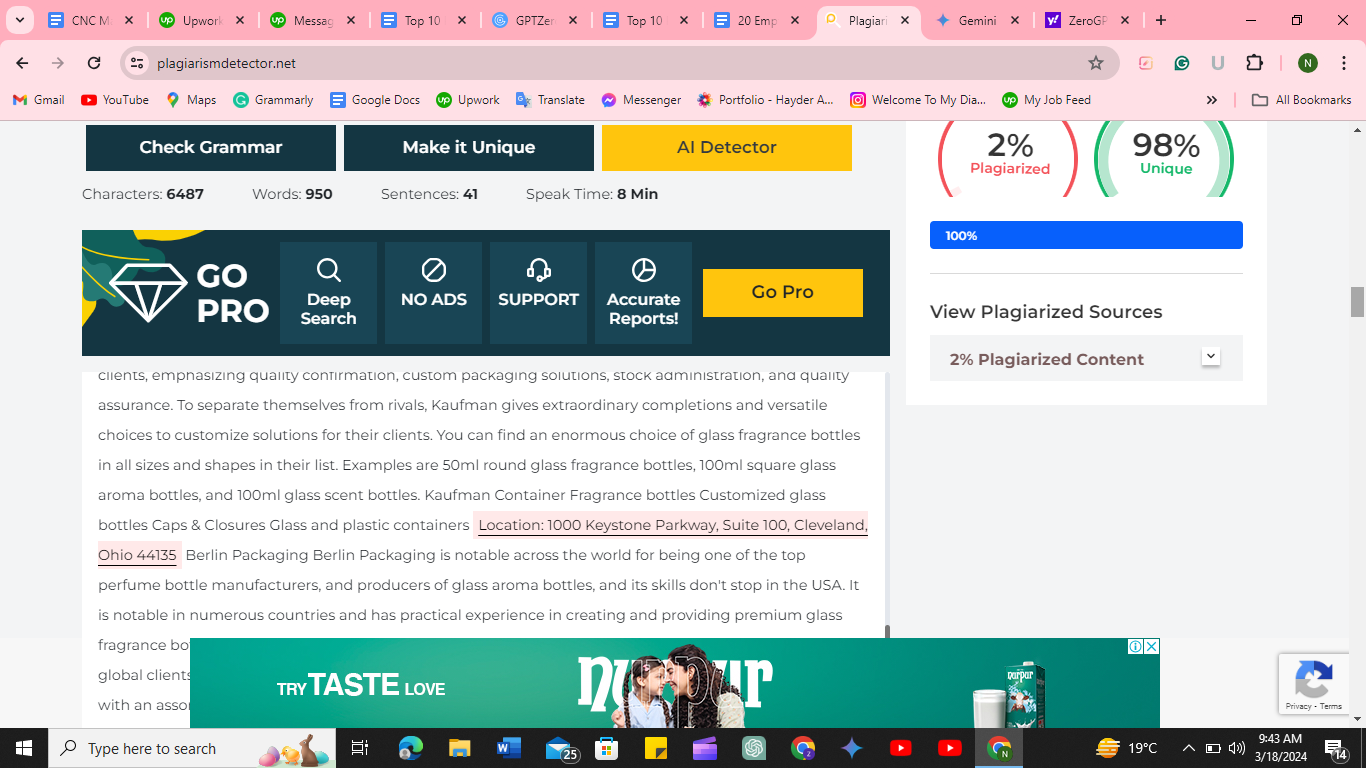Image resolution: width=1366 pixels, height=768 pixels.
Task: Click the taskbar search box
Action: tap(192, 748)
